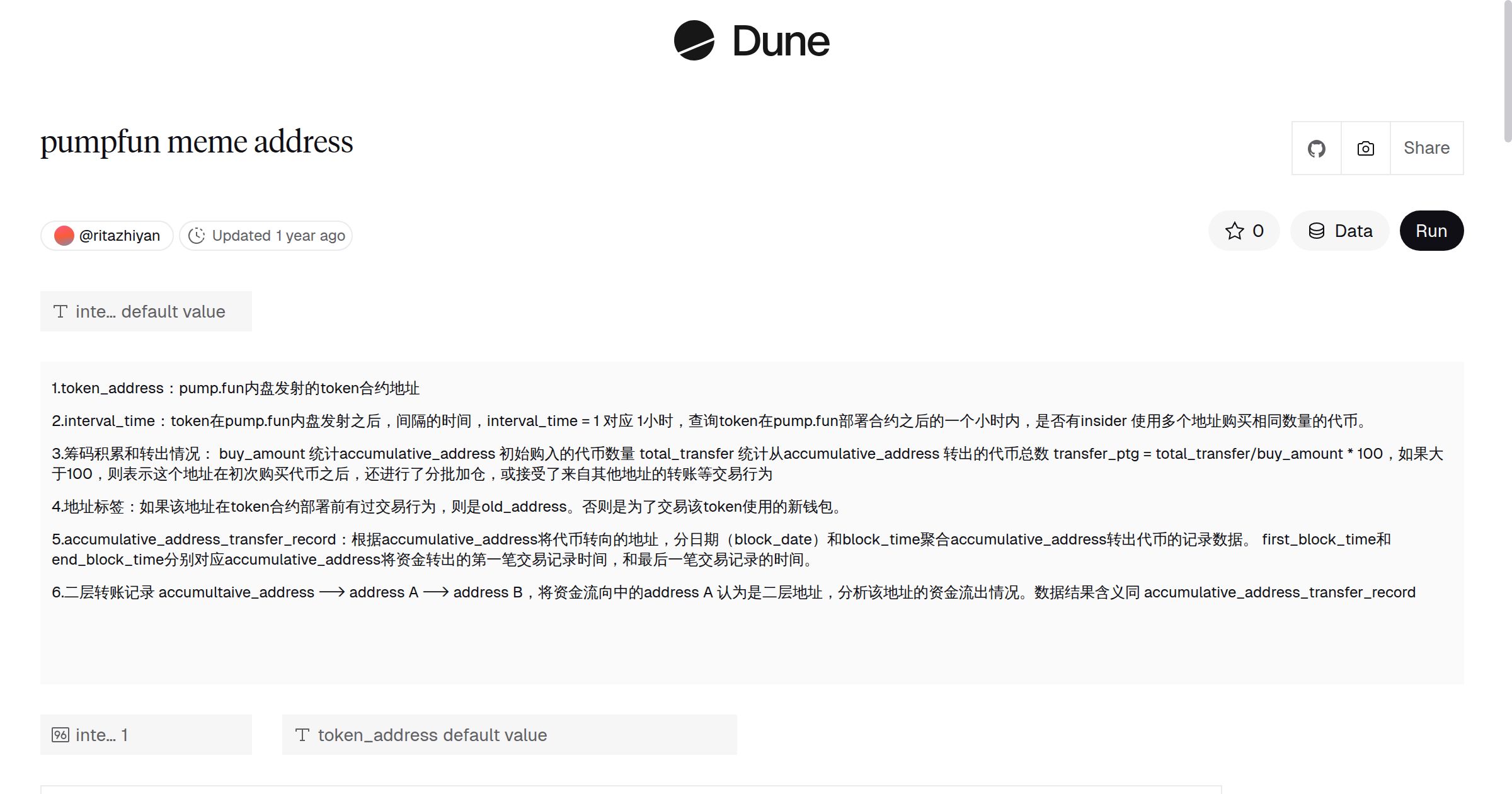
Task: Open the Share options
Action: (1426, 148)
